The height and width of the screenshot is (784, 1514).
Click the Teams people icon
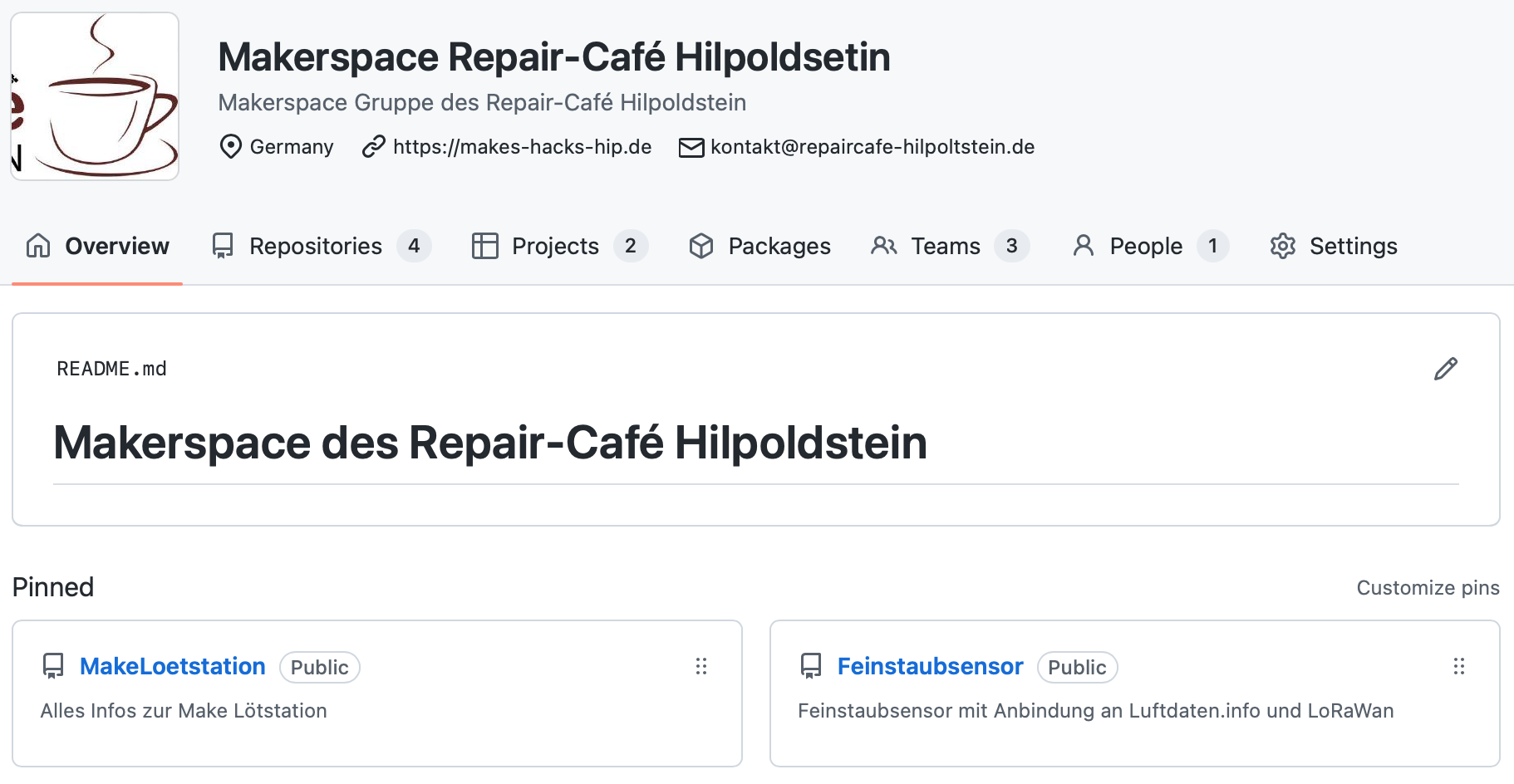pos(884,246)
